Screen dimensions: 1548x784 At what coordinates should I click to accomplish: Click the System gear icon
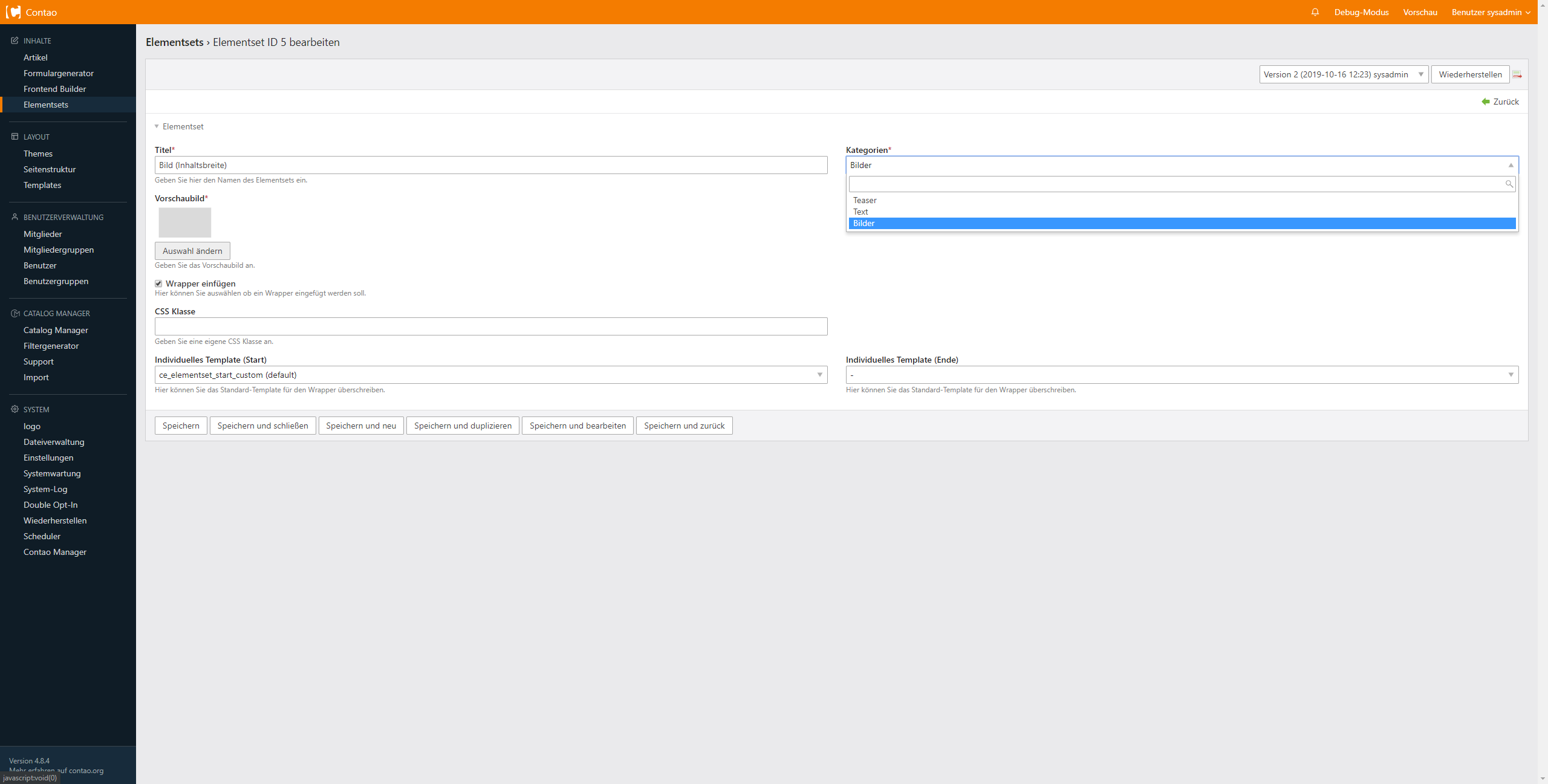[15, 409]
